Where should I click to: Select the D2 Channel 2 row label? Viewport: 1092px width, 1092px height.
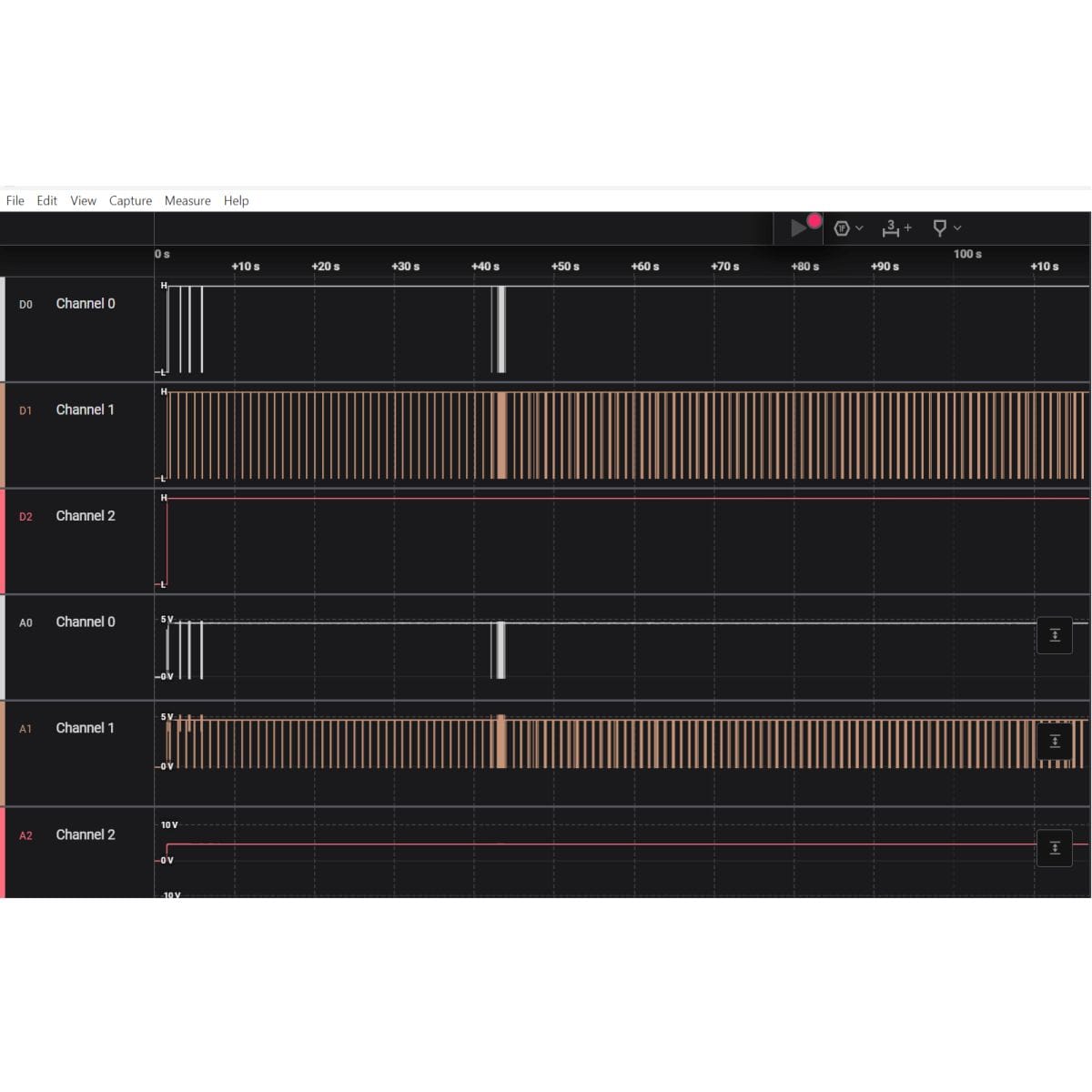pyautogui.click(x=77, y=516)
